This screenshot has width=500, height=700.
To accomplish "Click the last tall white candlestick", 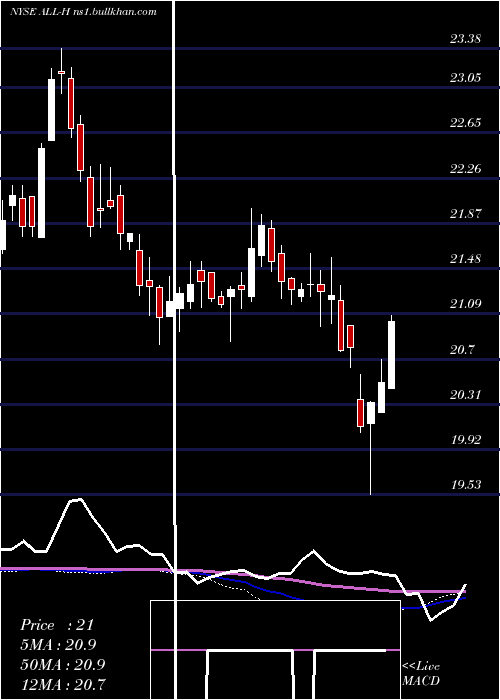I will 392,354.
